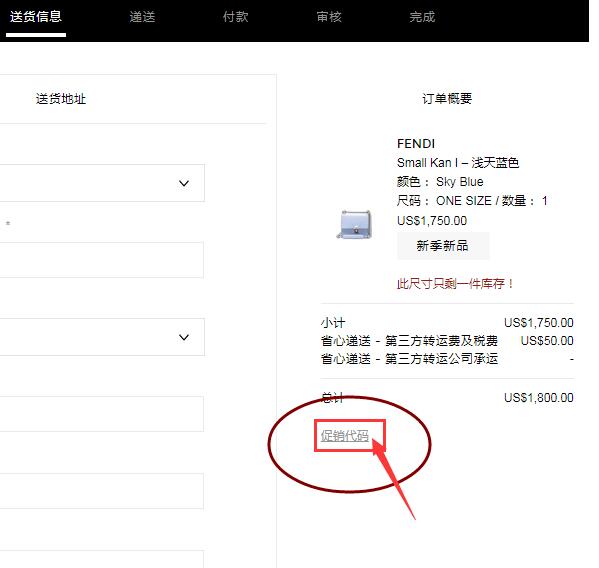Go to the 付款 payment tab
This screenshot has width=599, height=568.
(x=235, y=17)
